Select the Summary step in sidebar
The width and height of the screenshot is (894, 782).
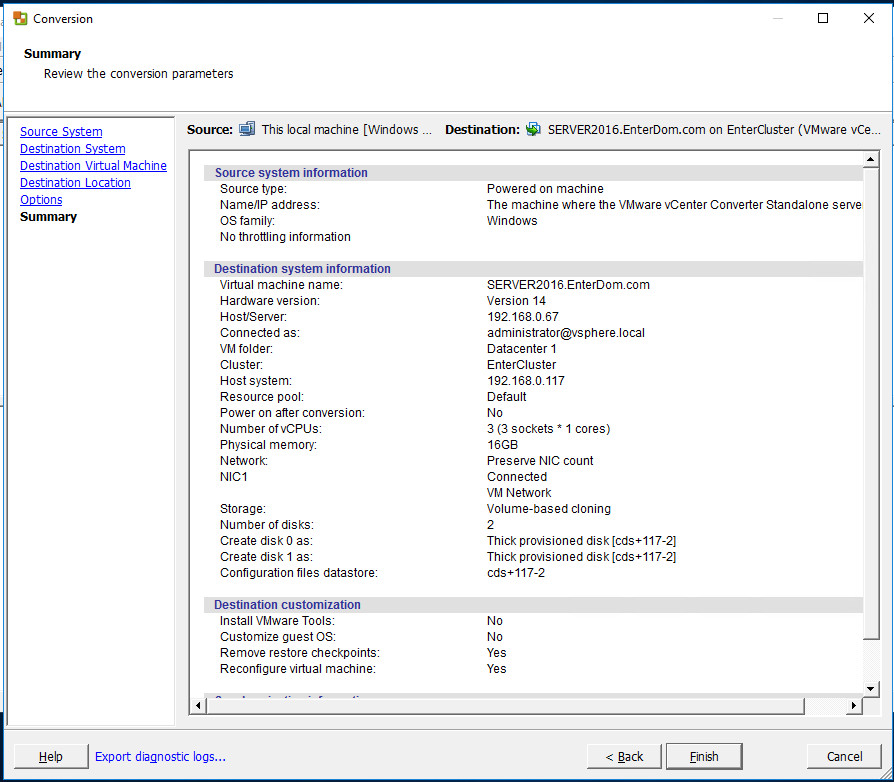[48, 217]
